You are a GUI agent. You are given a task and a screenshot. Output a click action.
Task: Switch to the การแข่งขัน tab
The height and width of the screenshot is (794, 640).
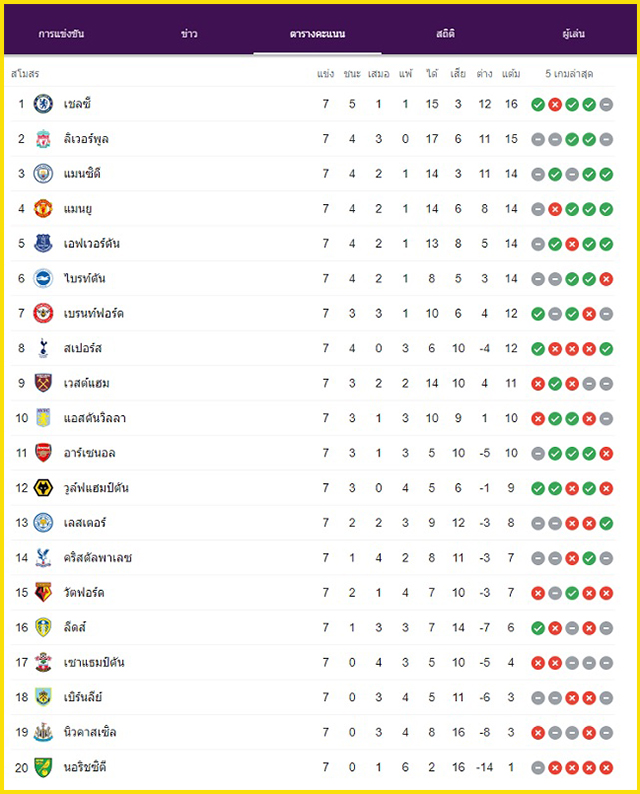[x=61, y=34]
